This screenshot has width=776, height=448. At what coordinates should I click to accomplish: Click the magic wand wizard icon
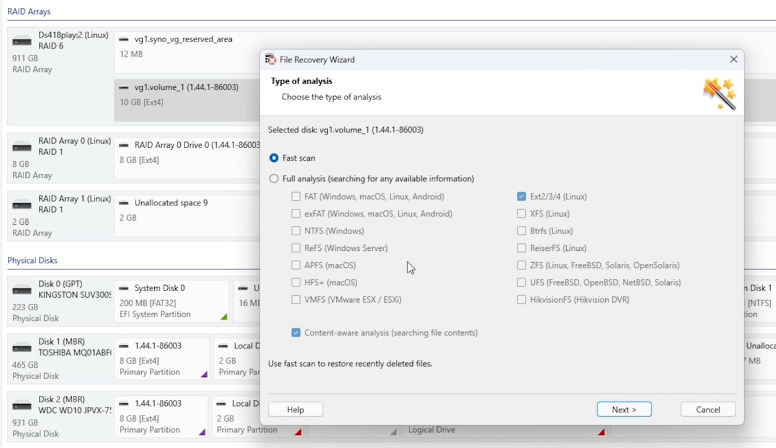click(x=719, y=94)
